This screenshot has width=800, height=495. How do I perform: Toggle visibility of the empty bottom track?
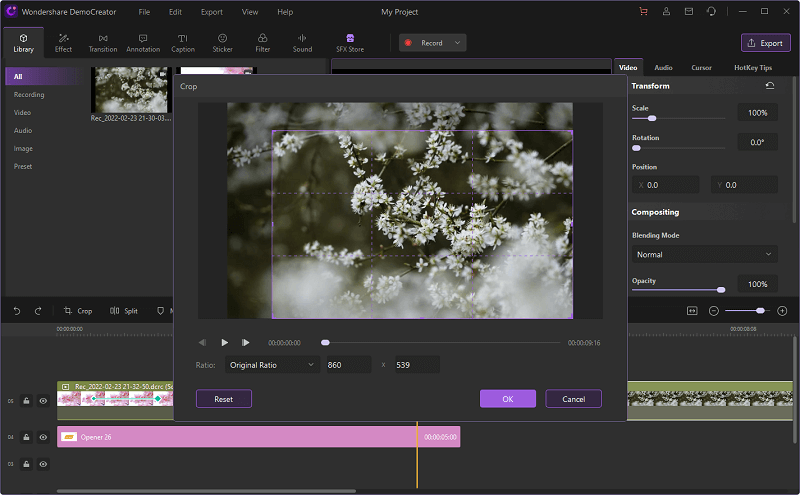click(43, 464)
